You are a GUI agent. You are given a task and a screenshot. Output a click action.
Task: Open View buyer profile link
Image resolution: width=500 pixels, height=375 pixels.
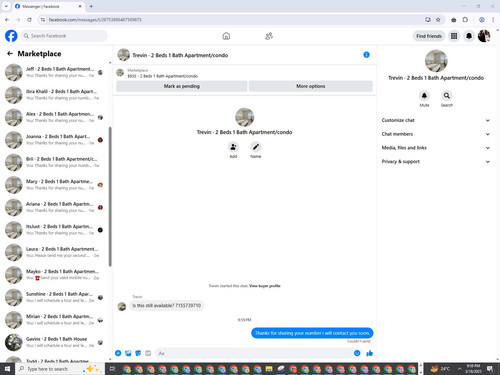click(264, 286)
